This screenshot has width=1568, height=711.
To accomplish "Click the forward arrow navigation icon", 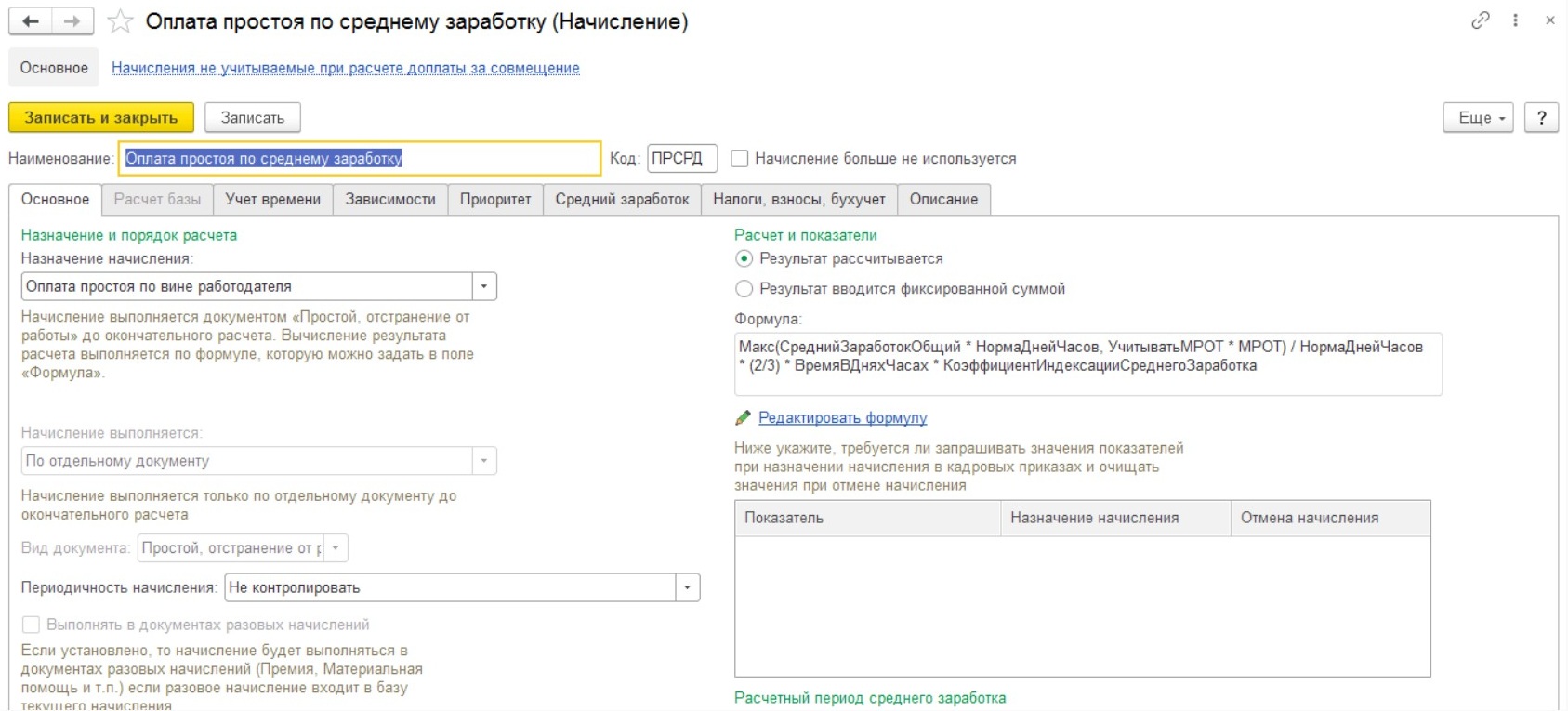I will click(x=72, y=21).
